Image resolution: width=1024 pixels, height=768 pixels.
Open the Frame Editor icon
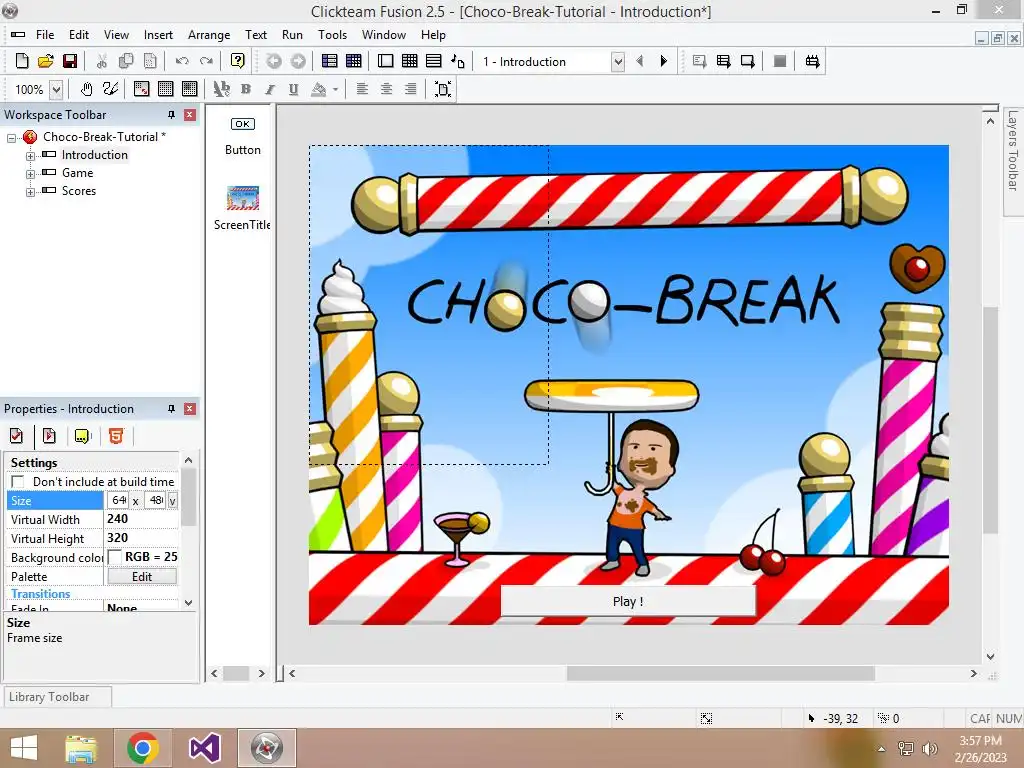[x=385, y=61]
